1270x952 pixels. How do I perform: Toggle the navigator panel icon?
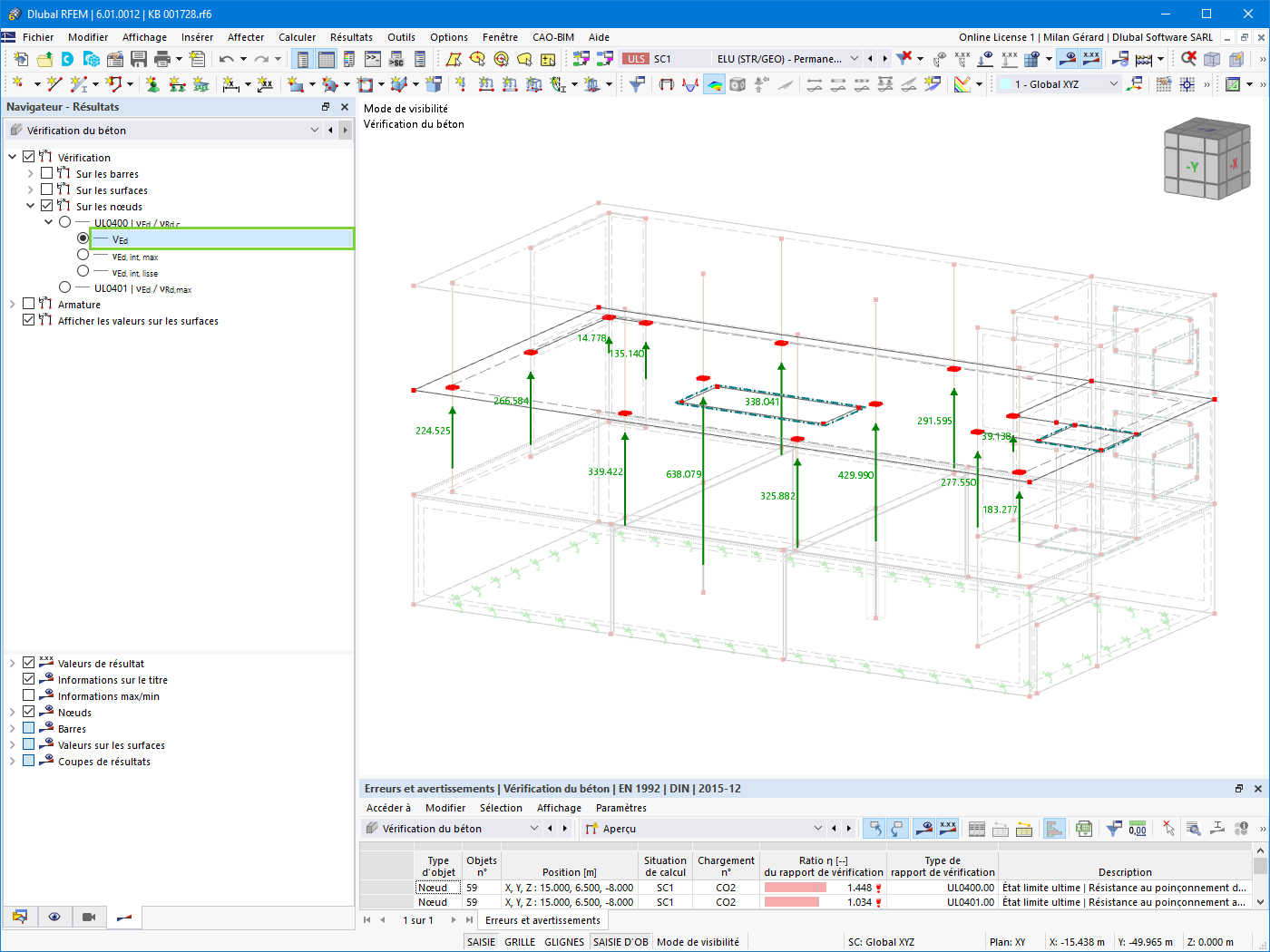point(302,59)
